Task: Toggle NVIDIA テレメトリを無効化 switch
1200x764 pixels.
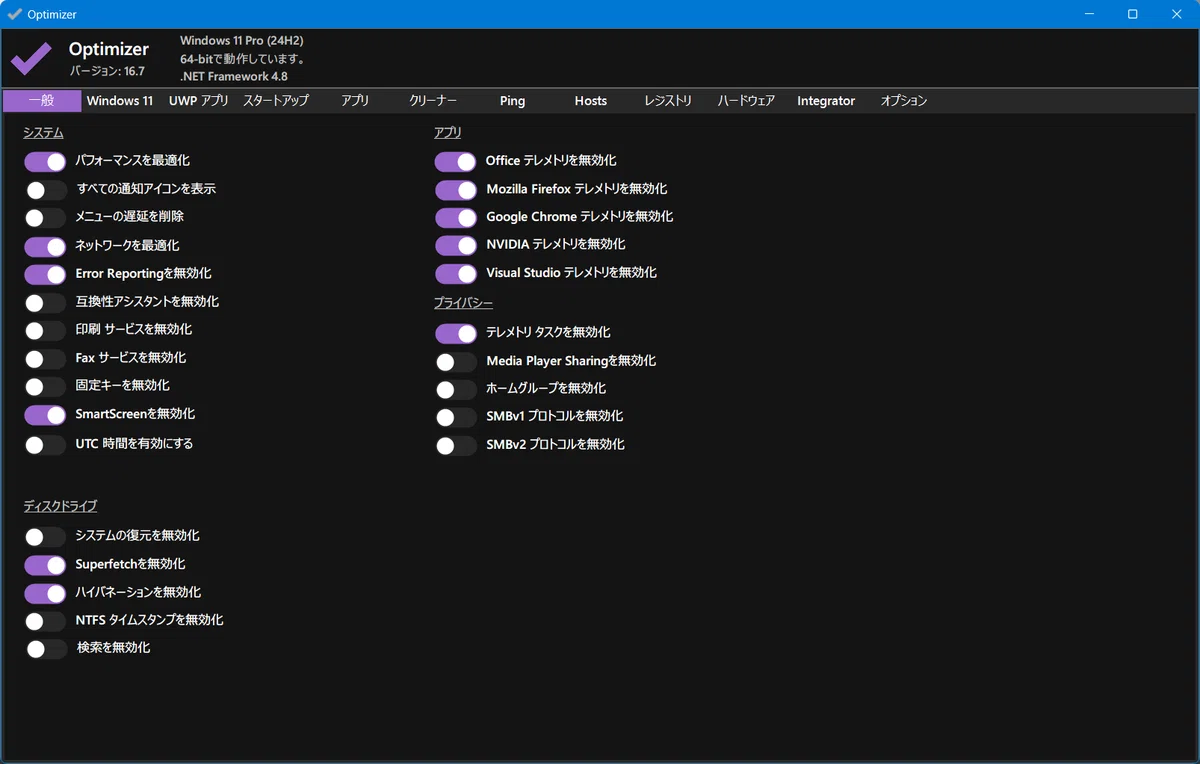Action: [455, 245]
